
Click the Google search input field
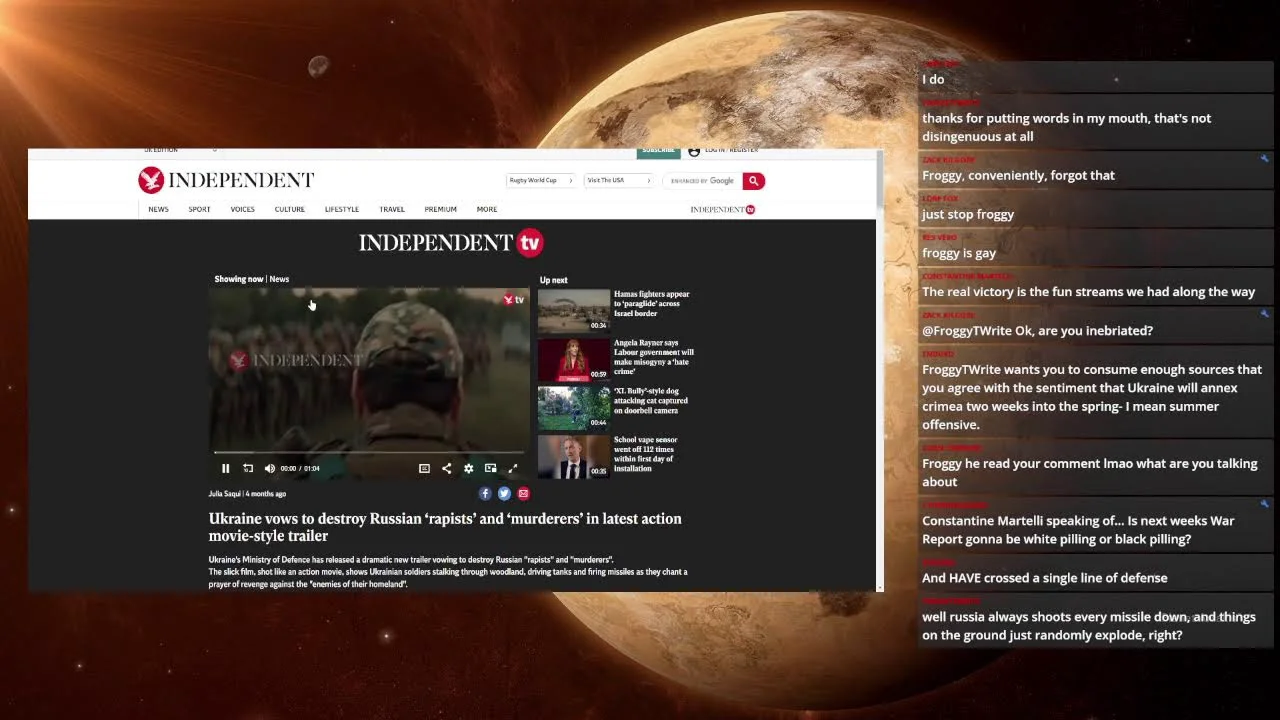[x=702, y=181]
